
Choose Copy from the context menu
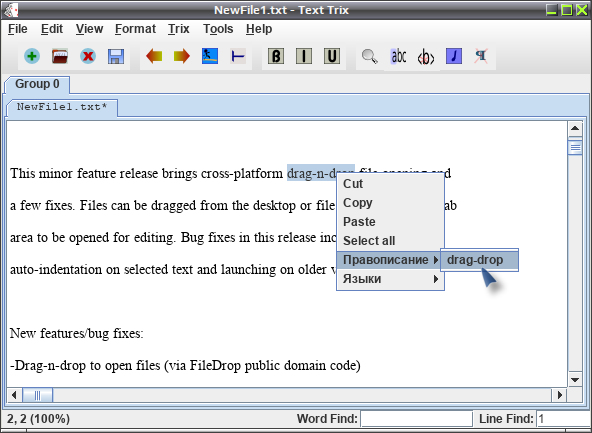390,203
